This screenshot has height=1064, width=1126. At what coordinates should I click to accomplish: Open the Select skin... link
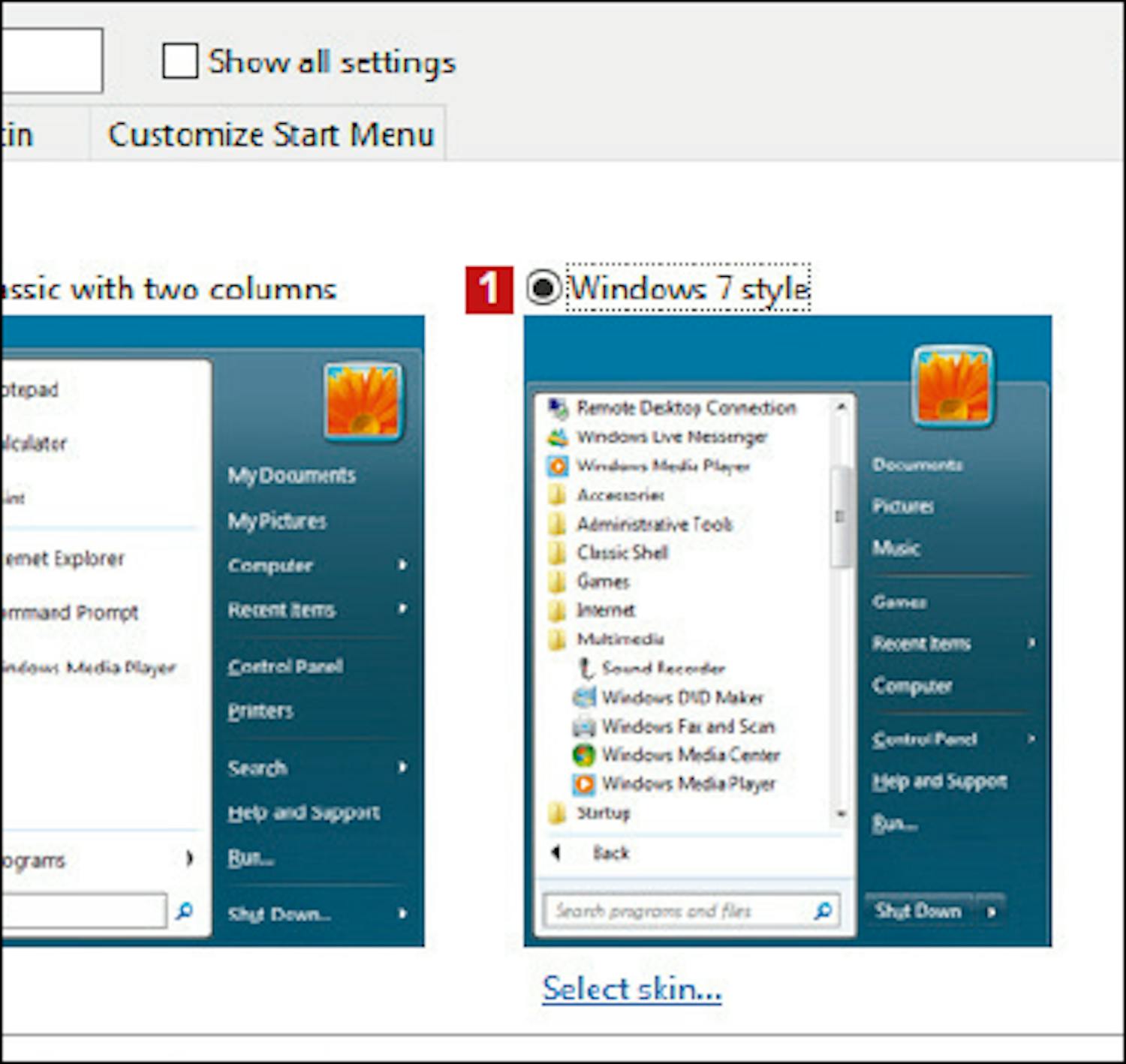[x=631, y=988]
